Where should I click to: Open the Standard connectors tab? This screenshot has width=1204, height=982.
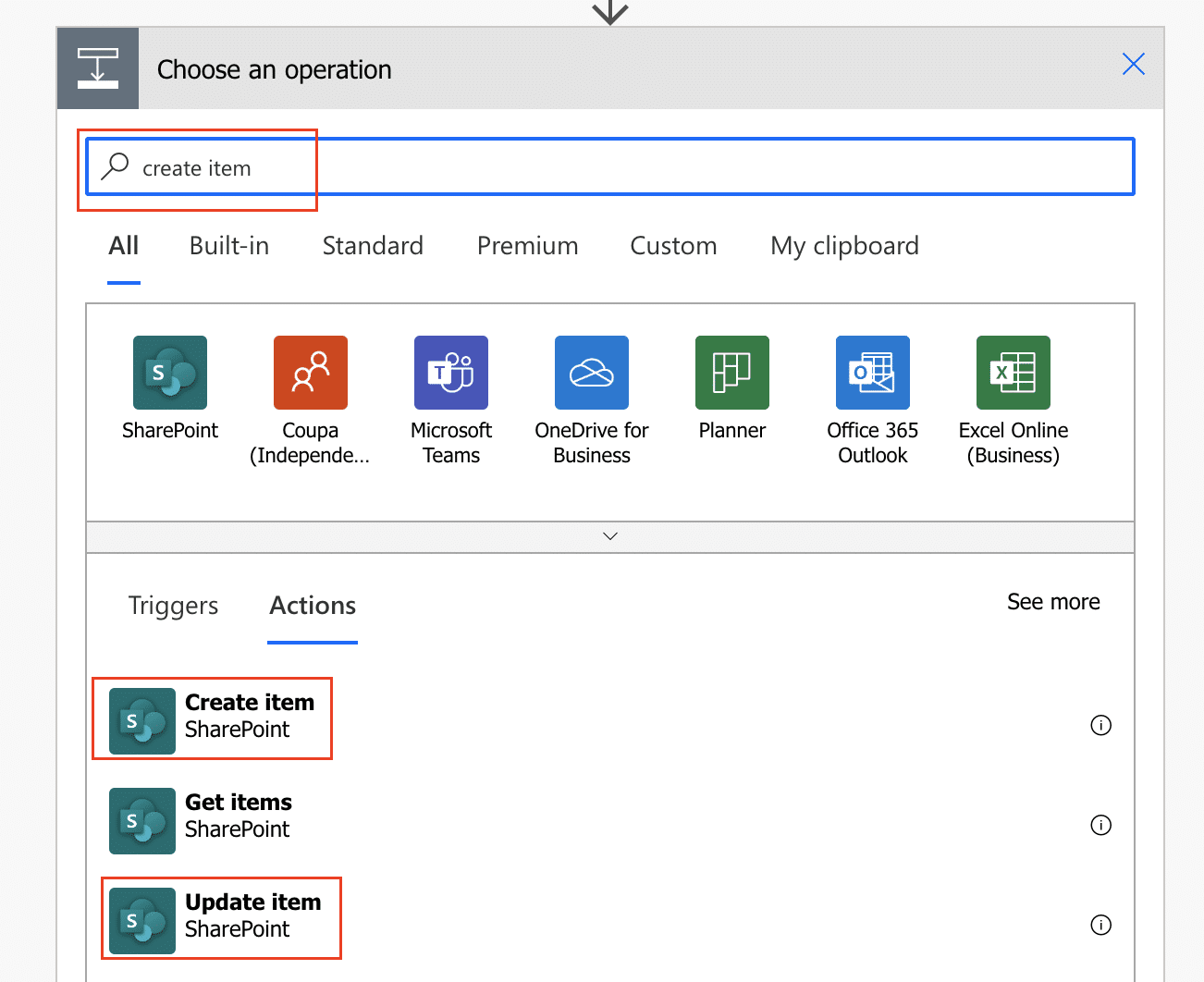pyautogui.click(x=373, y=246)
